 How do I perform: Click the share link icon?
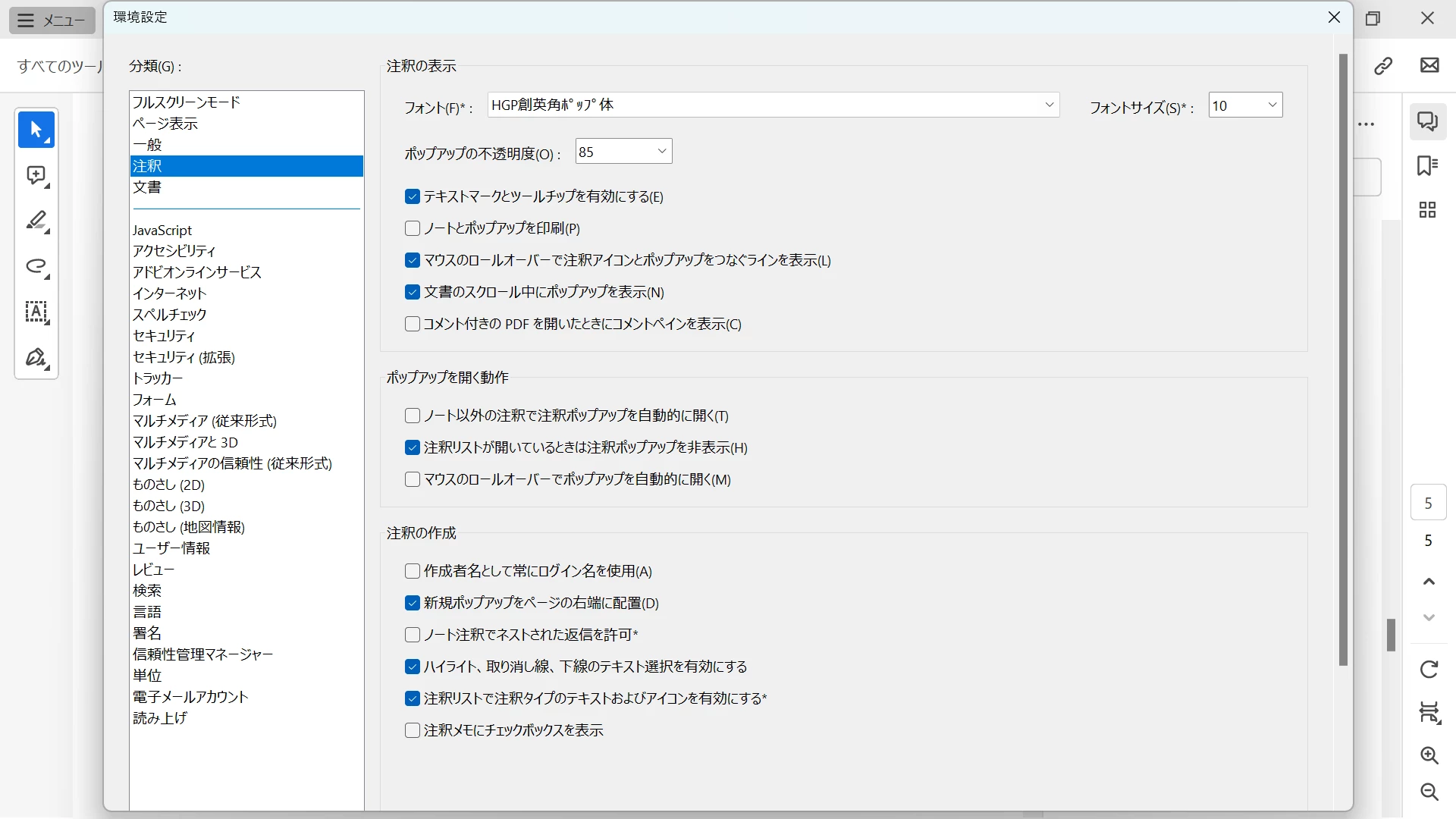point(1383,66)
